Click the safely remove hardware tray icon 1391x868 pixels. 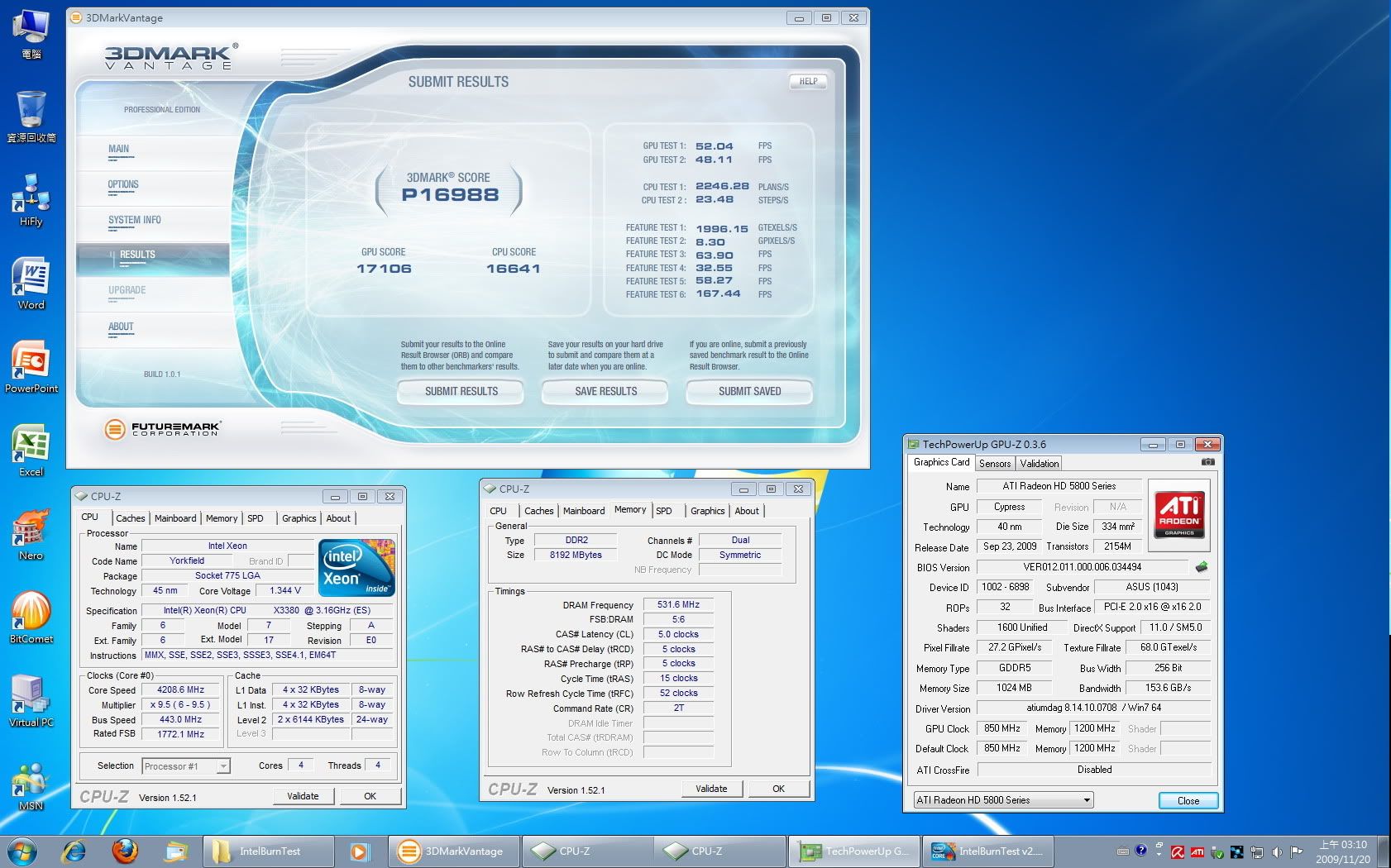pos(1217,851)
